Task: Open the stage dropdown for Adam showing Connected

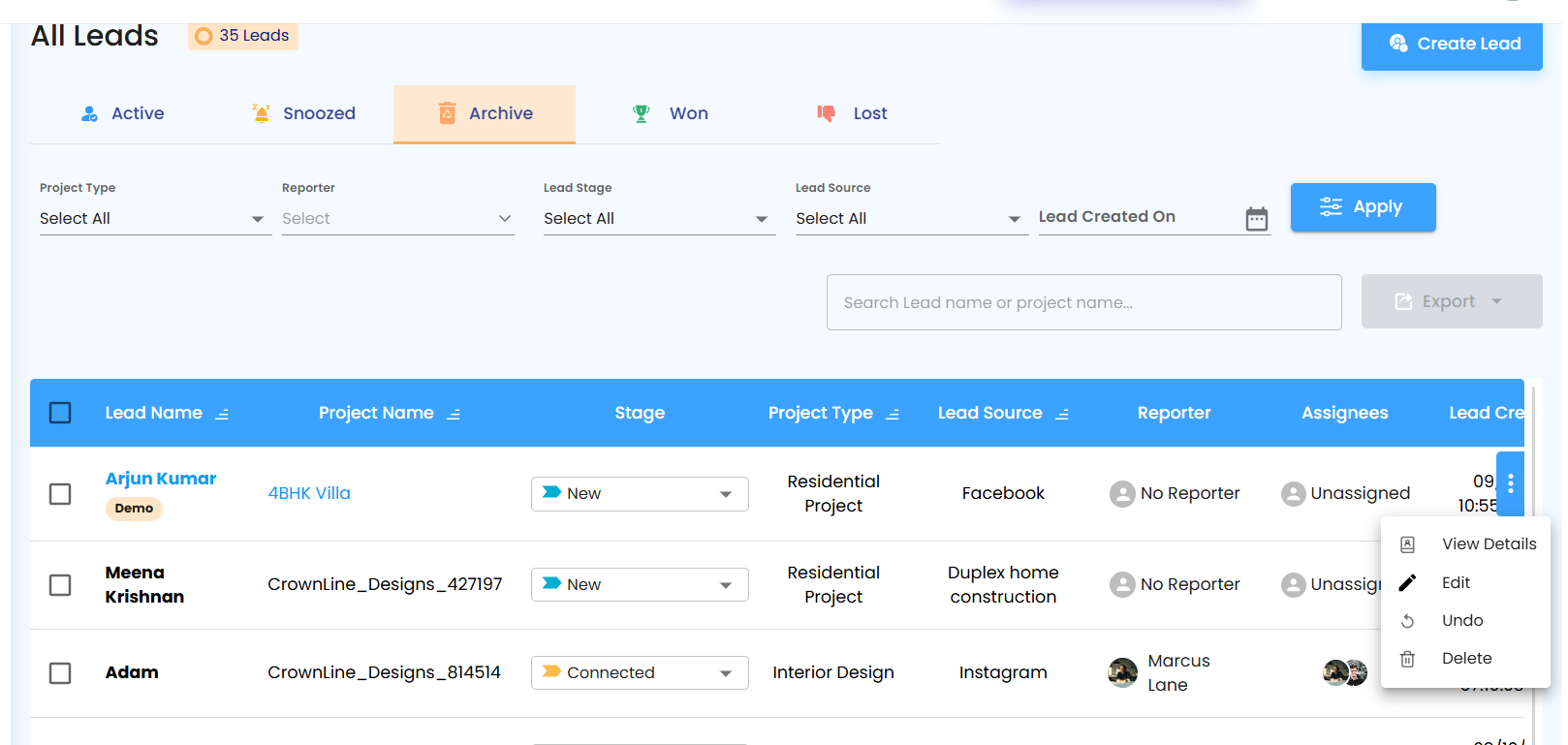Action: coord(640,672)
